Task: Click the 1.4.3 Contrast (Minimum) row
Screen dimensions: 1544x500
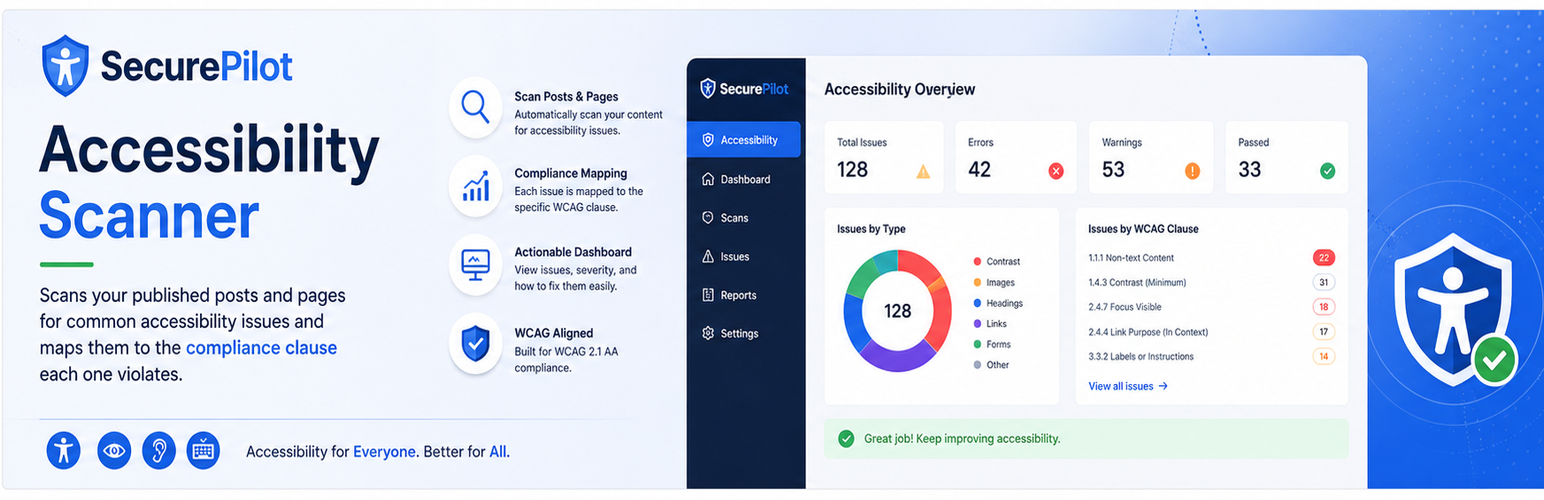Action: [x=1212, y=283]
